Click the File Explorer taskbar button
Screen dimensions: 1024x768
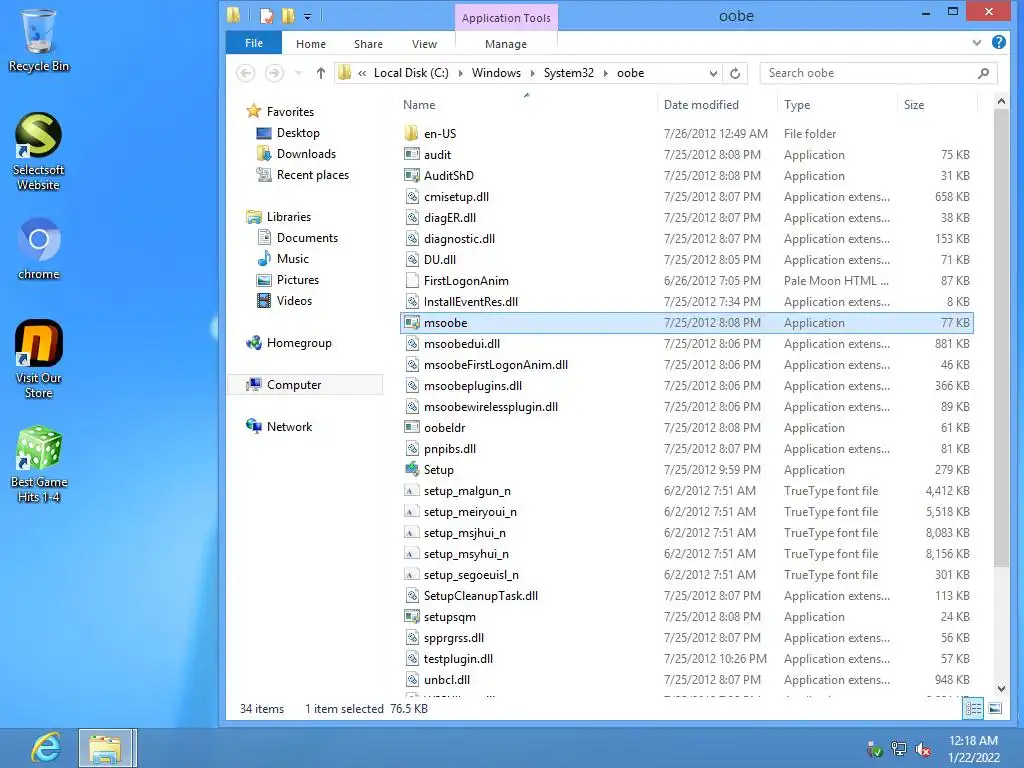coord(107,748)
